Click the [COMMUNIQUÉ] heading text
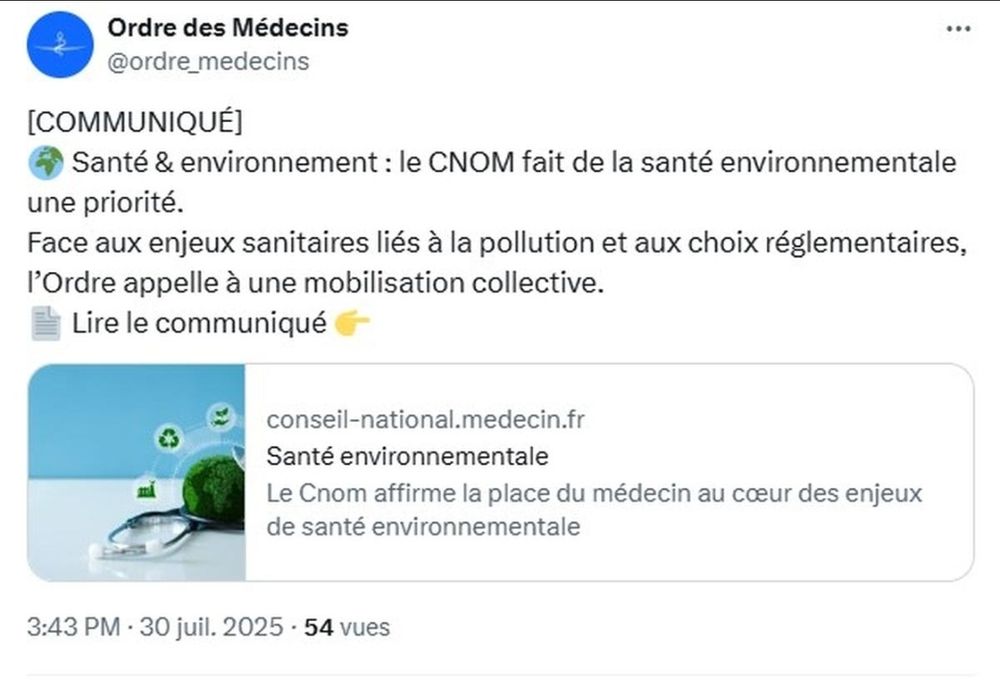This screenshot has width=1000, height=694. coord(135,121)
